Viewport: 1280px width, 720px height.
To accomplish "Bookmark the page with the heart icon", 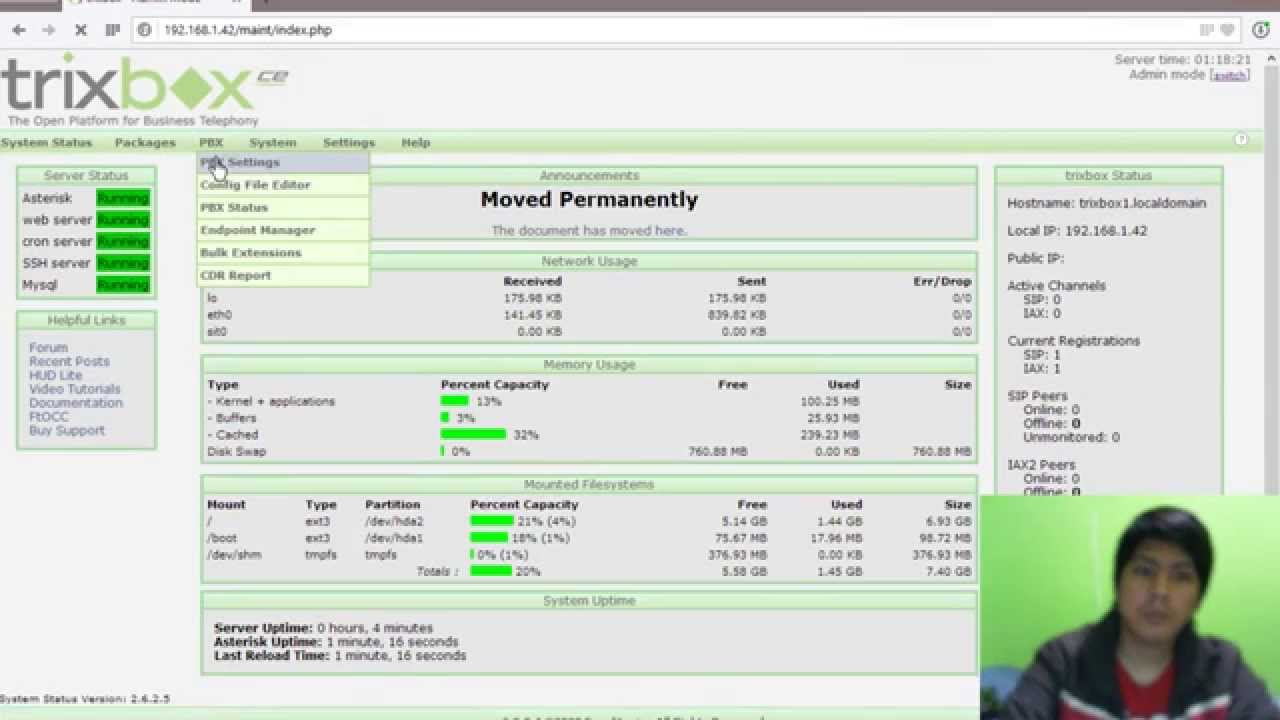I will 1227,30.
